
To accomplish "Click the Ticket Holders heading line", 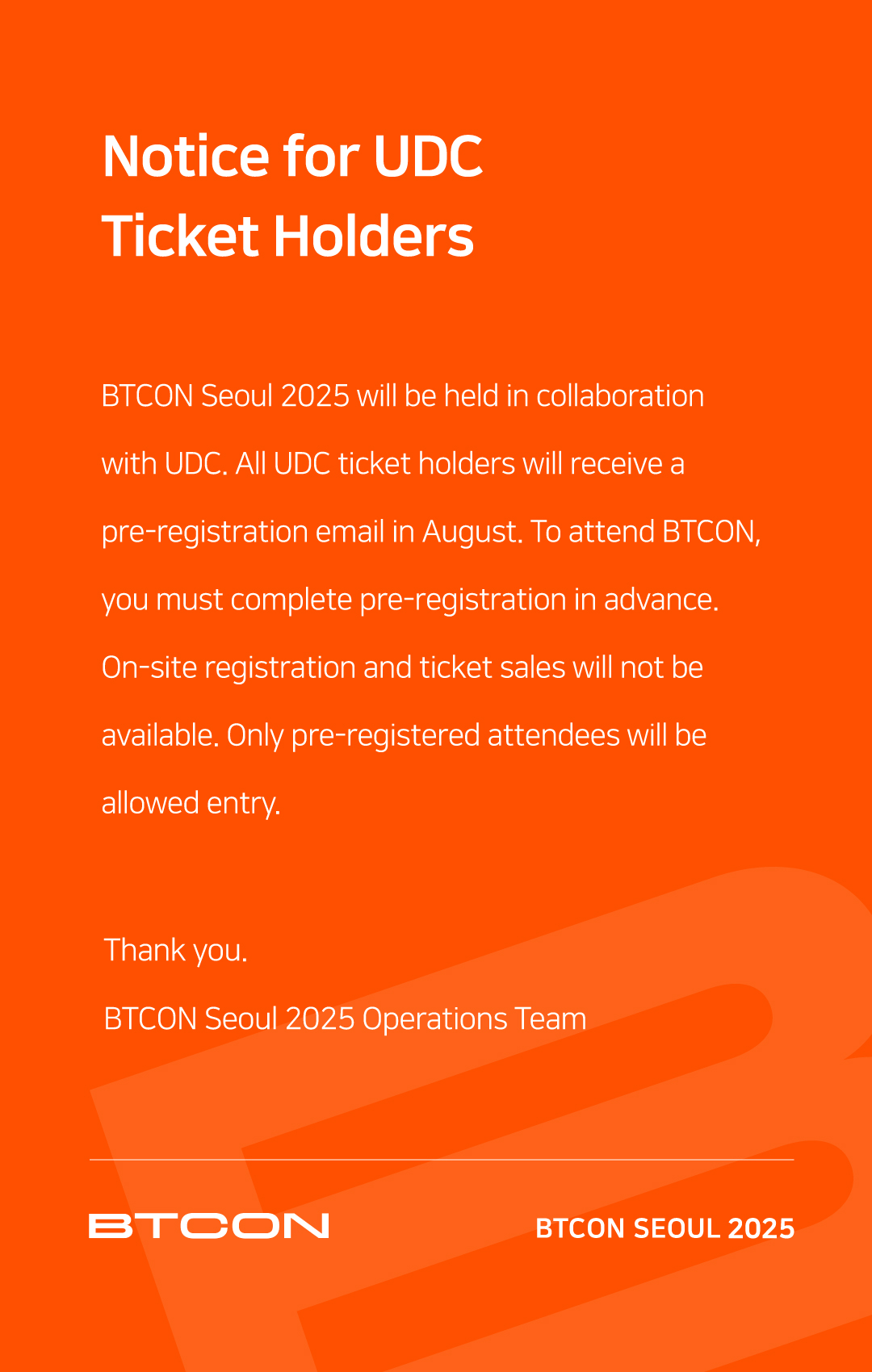I will 288,236.
